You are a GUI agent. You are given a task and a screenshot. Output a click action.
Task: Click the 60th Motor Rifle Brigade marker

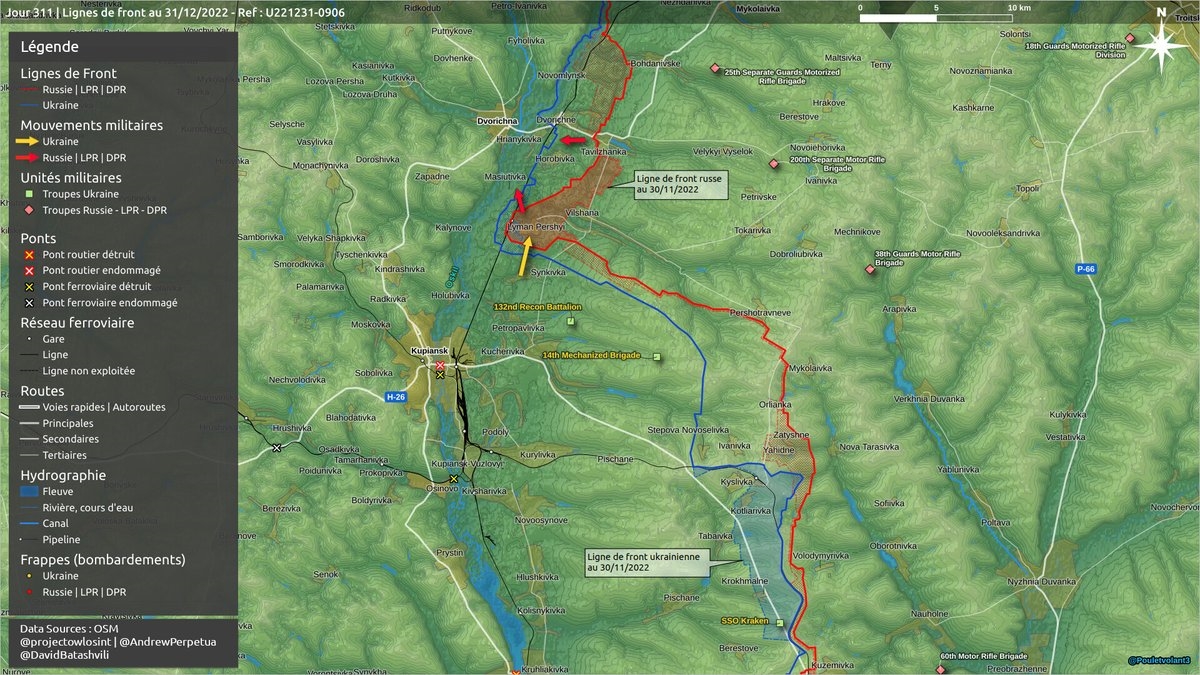pyautogui.click(x=940, y=658)
